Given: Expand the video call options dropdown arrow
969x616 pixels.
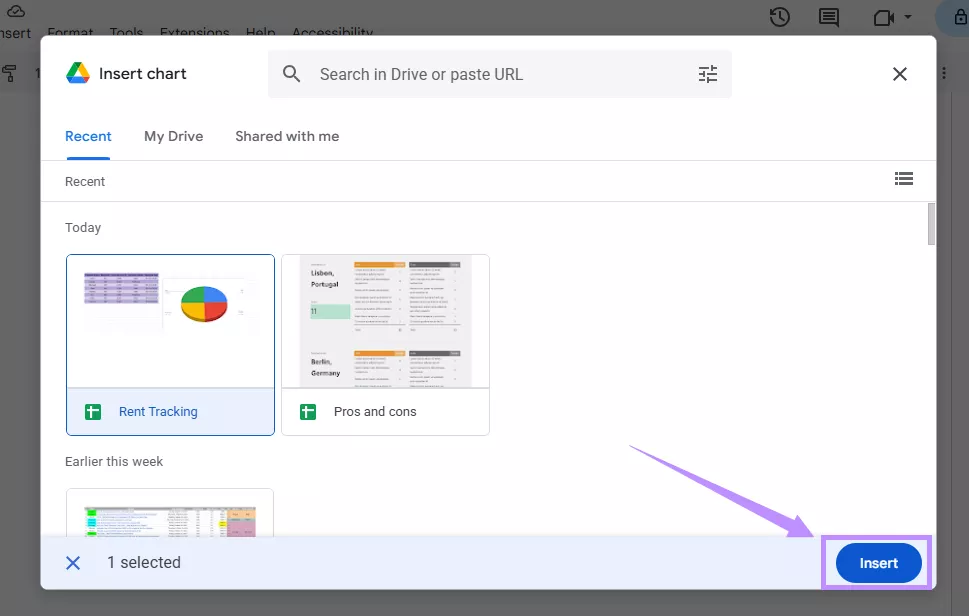Looking at the screenshot, I should 908,17.
